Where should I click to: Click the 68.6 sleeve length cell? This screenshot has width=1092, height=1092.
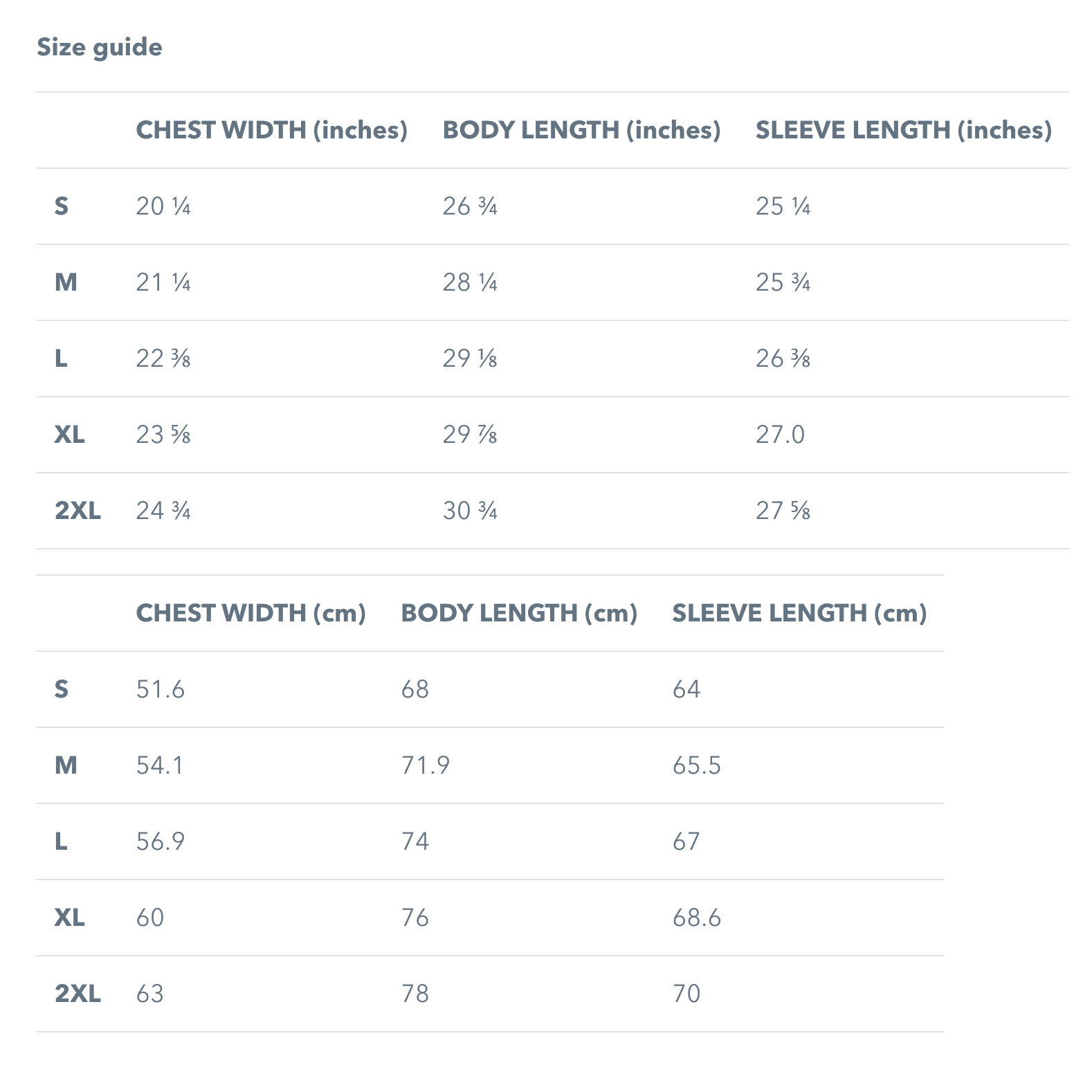pos(696,918)
